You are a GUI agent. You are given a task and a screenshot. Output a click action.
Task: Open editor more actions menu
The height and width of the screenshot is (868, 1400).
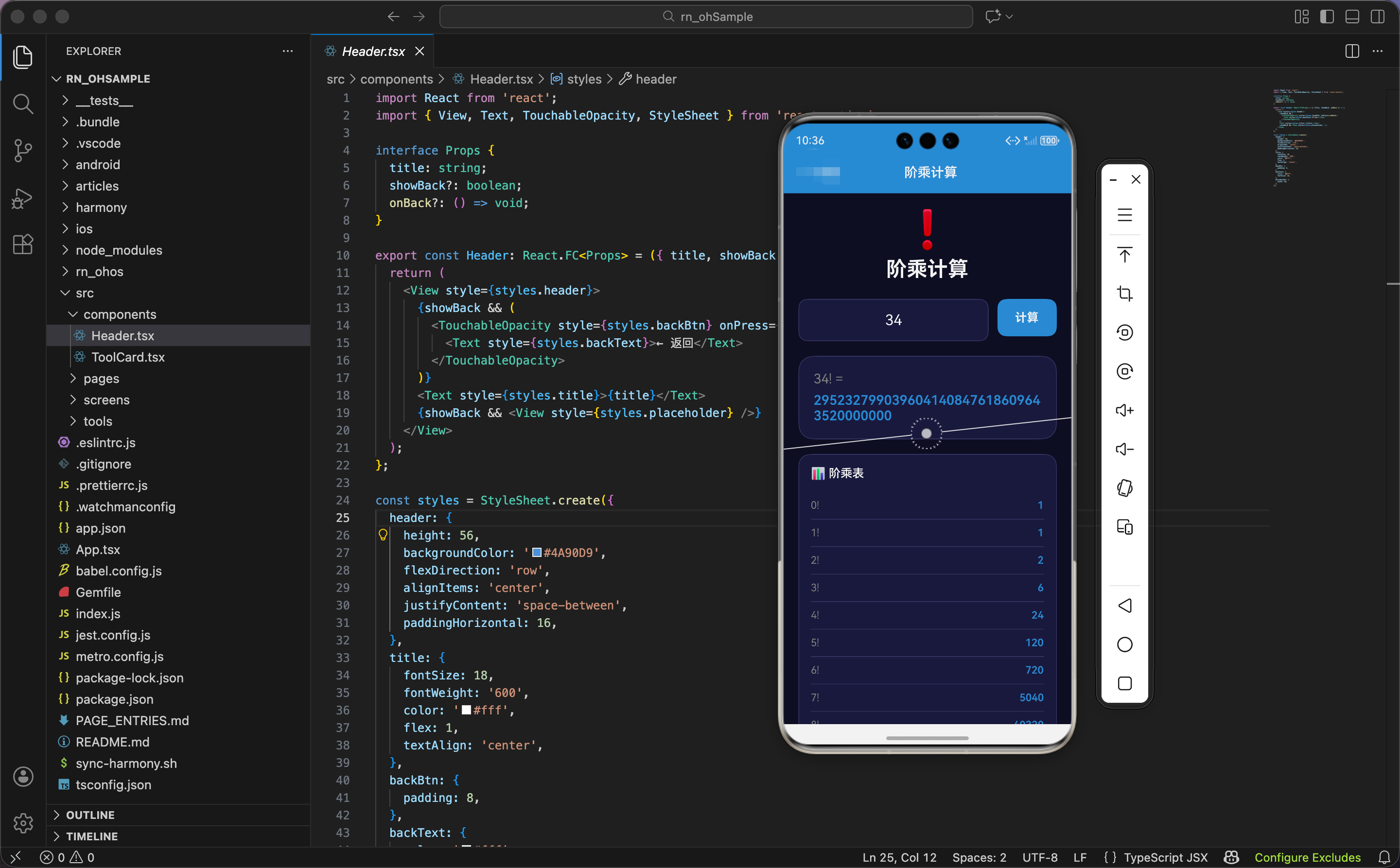tap(1378, 51)
